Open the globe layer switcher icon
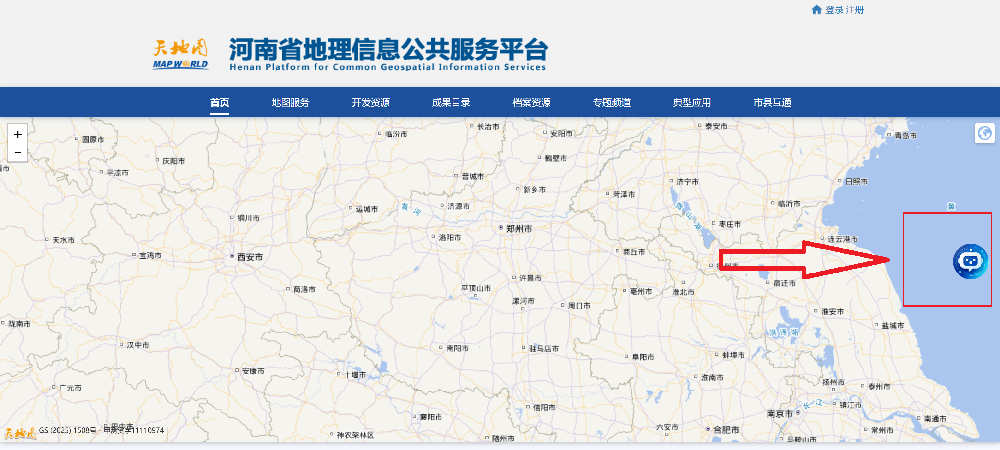1000x450 pixels. point(985,133)
